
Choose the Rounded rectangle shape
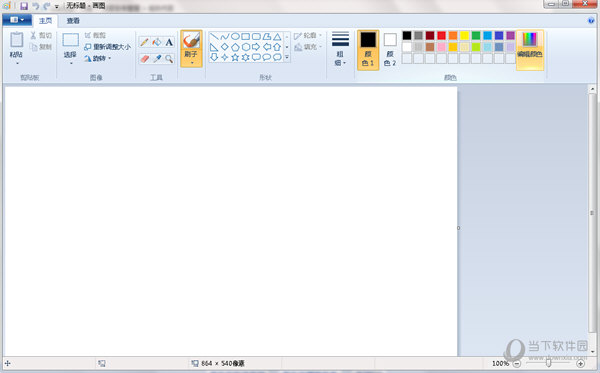256,37
